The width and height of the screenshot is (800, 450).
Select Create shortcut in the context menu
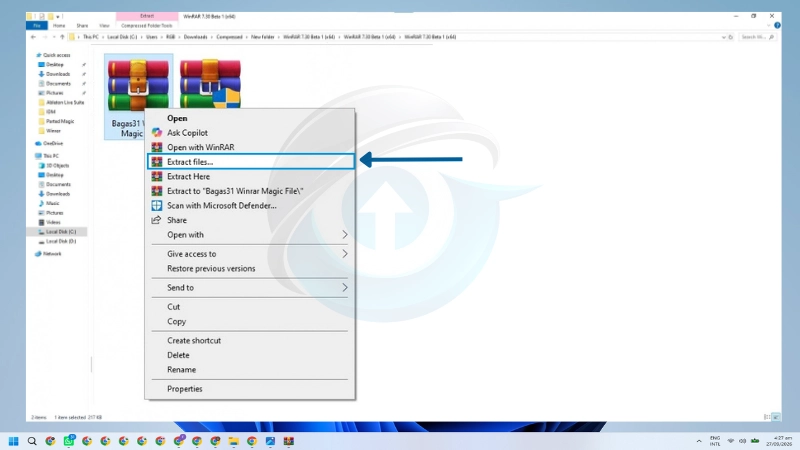250,340
